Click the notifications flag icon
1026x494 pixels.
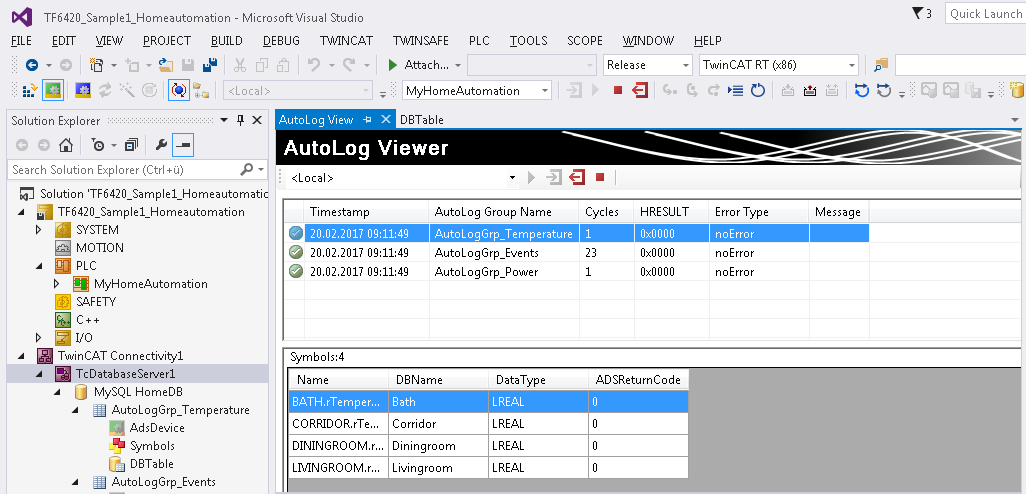[x=917, y=13]
